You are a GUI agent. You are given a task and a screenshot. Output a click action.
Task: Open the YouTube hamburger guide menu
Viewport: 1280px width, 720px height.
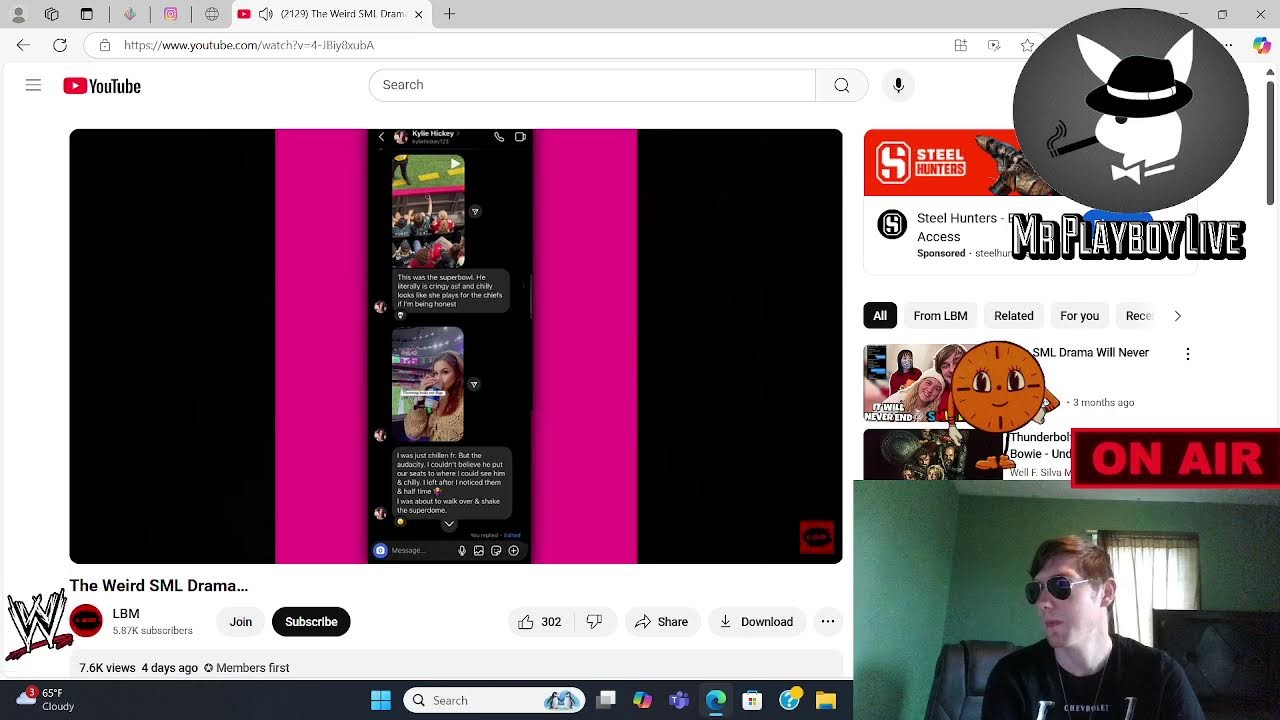(33, 86)
